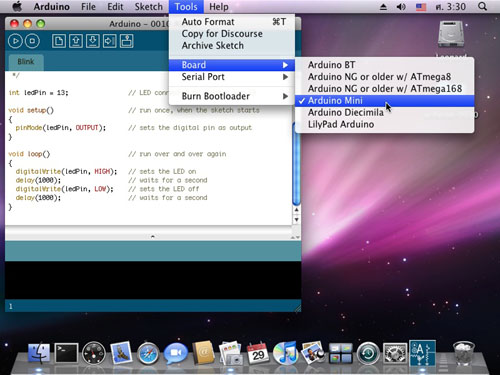500x375 pixels.
Task: Choose Arduino BT board
Action: [384, 65]
